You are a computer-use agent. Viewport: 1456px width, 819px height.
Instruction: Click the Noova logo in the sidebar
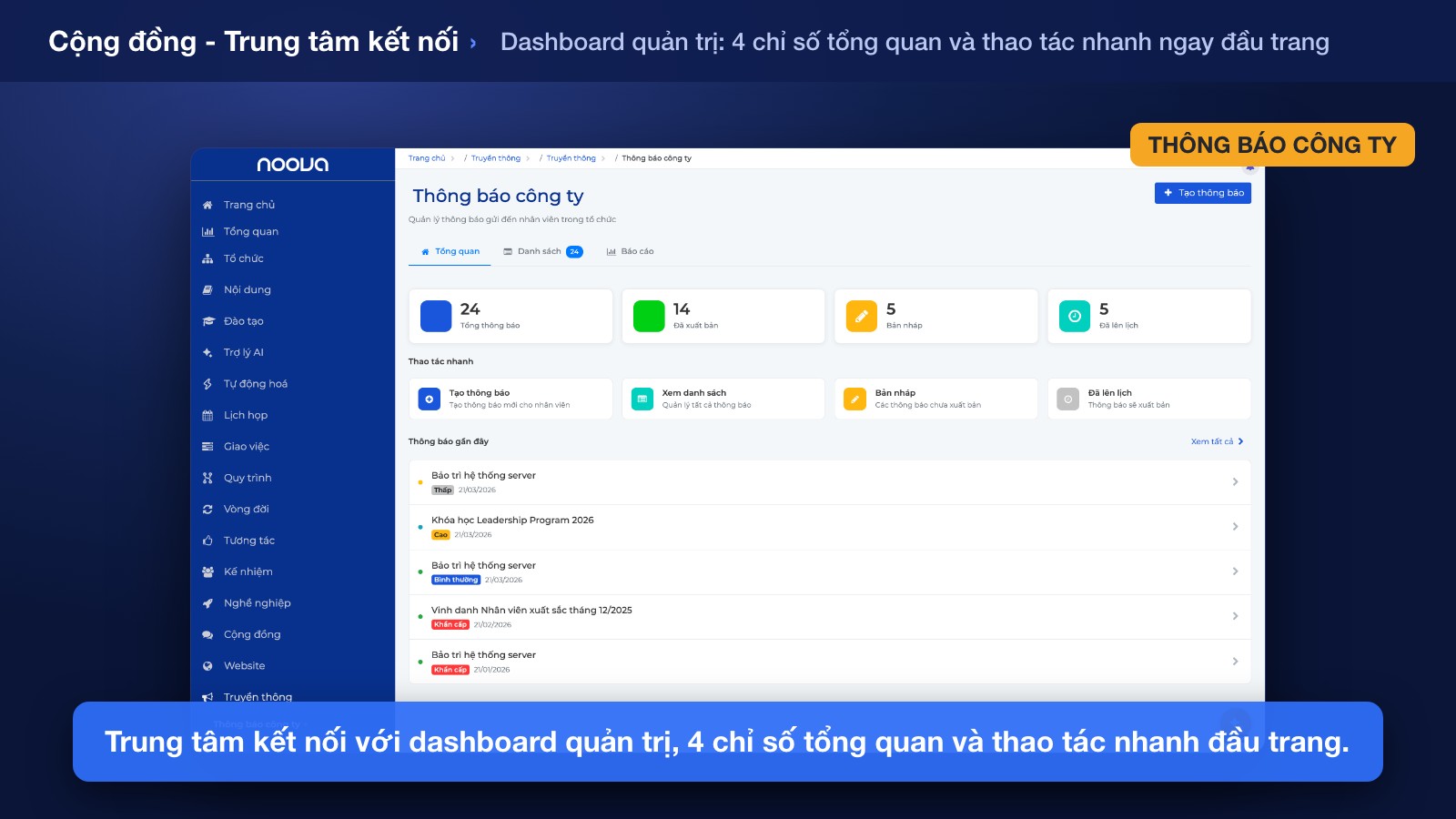pos(293,165)
